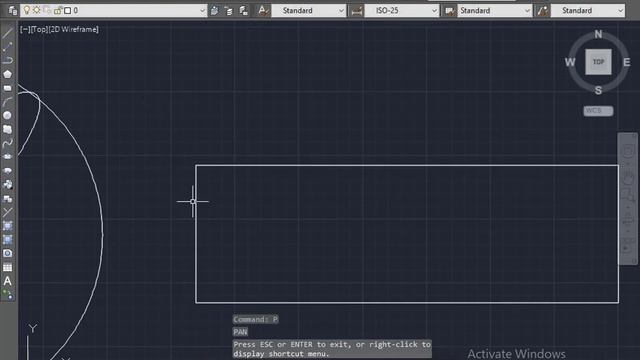Select the Region tool

pos(7,253)
